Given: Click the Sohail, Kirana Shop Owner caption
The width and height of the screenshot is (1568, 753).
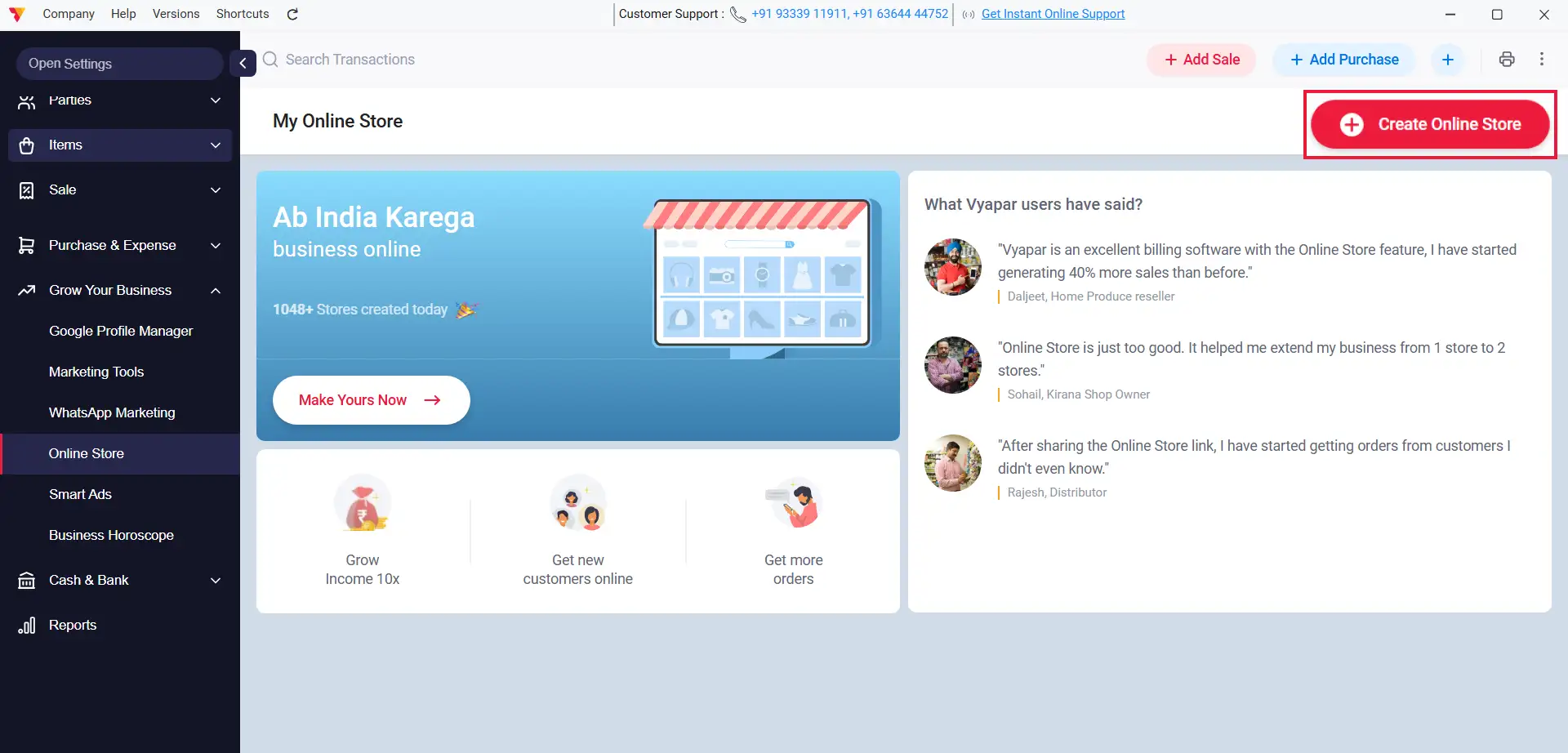Looking at the screenshot, I should pos(1078,394).
